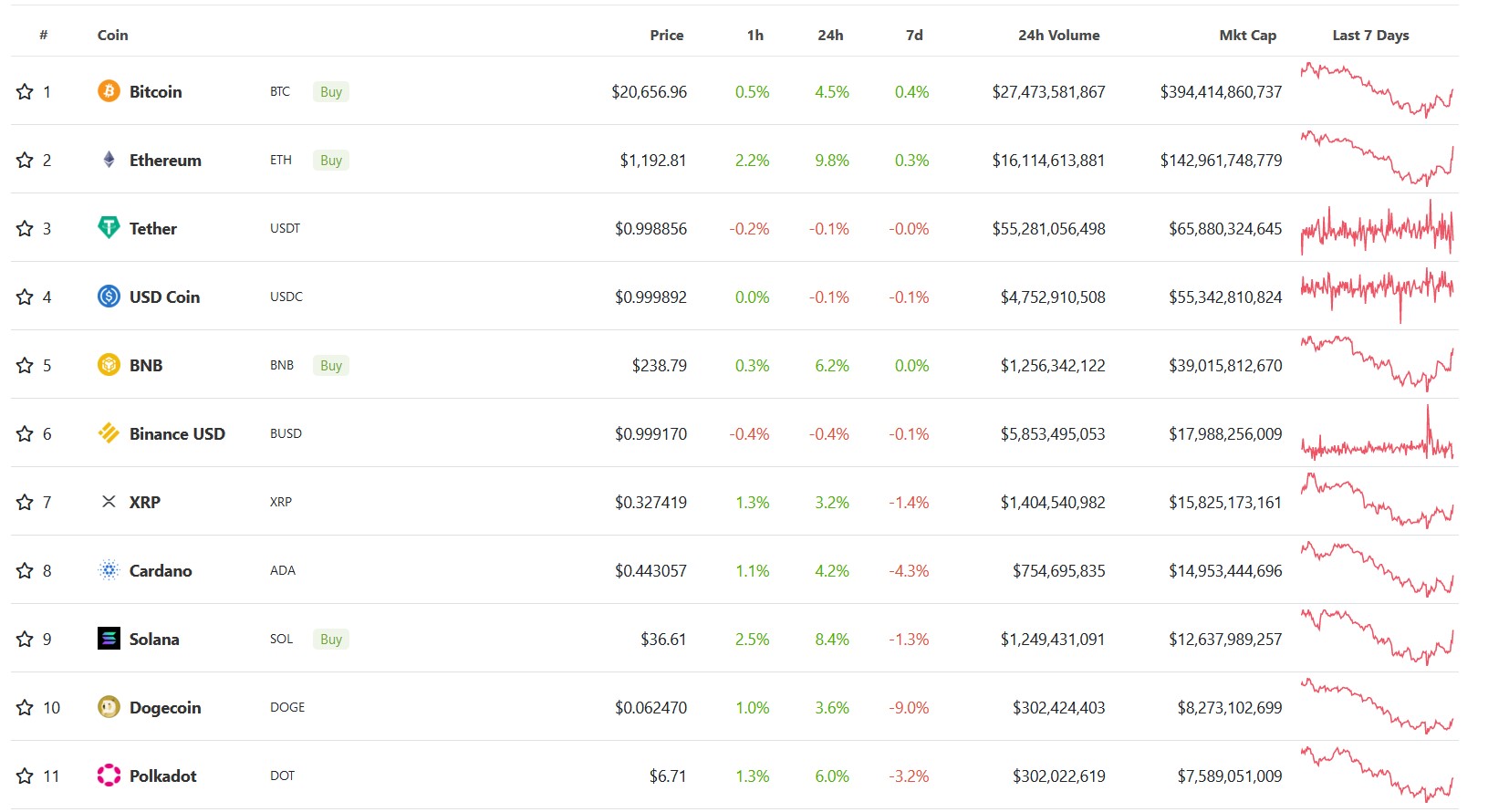Click the Tether green logo icon
1488x812 pixels.
[x=109, y=227]
